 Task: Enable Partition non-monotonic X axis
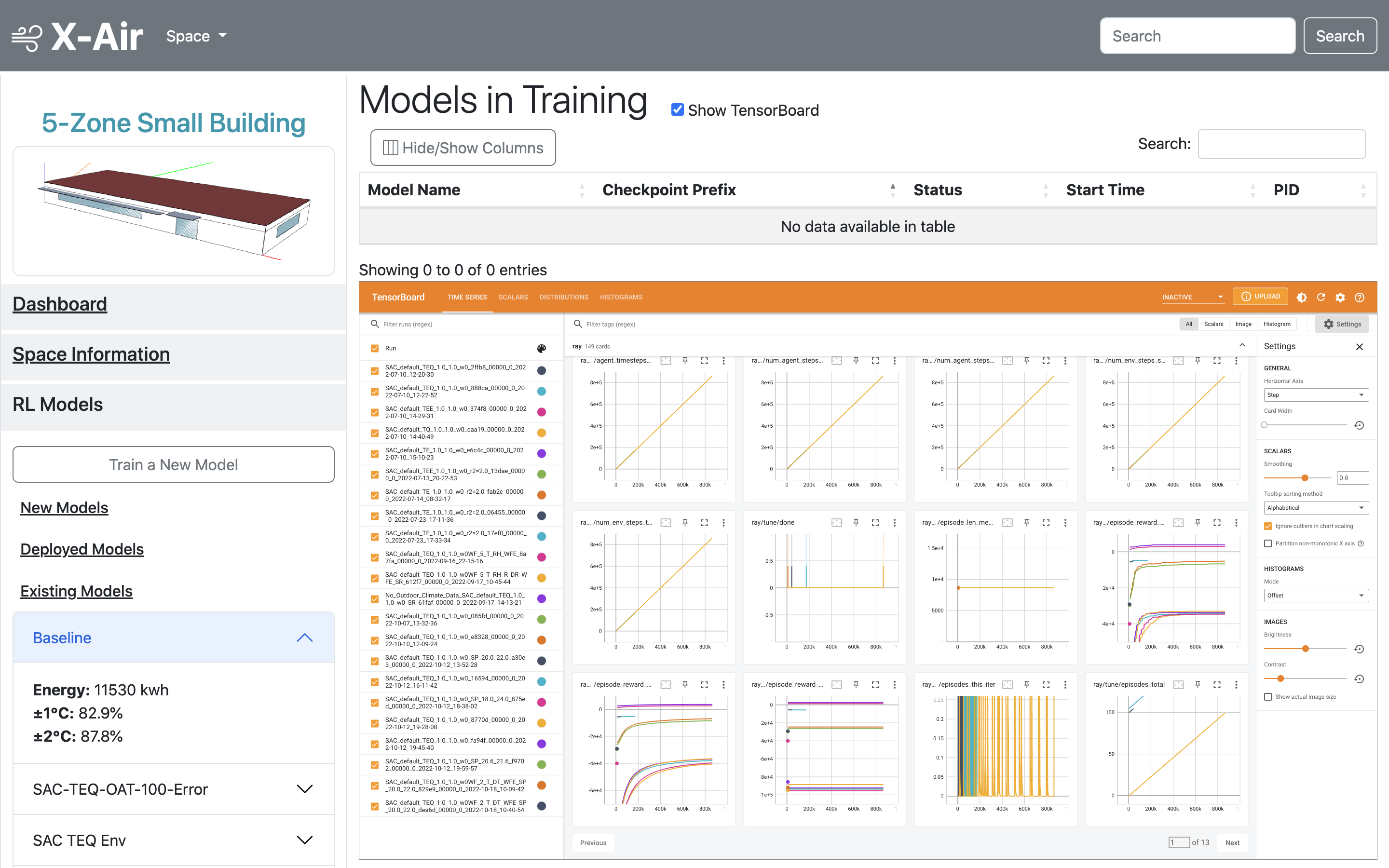pyautogui.click(x=1268, y=543)
